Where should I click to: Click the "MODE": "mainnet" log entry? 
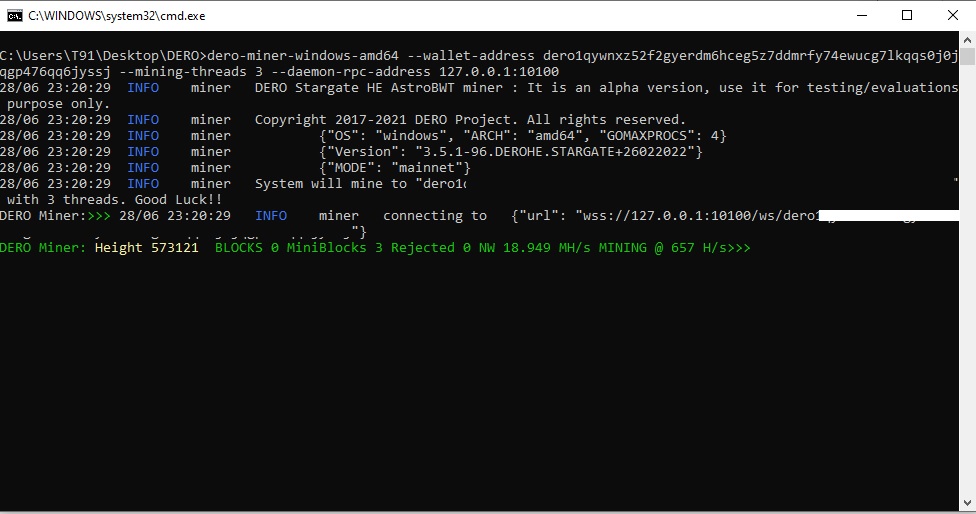pos(395,168)
